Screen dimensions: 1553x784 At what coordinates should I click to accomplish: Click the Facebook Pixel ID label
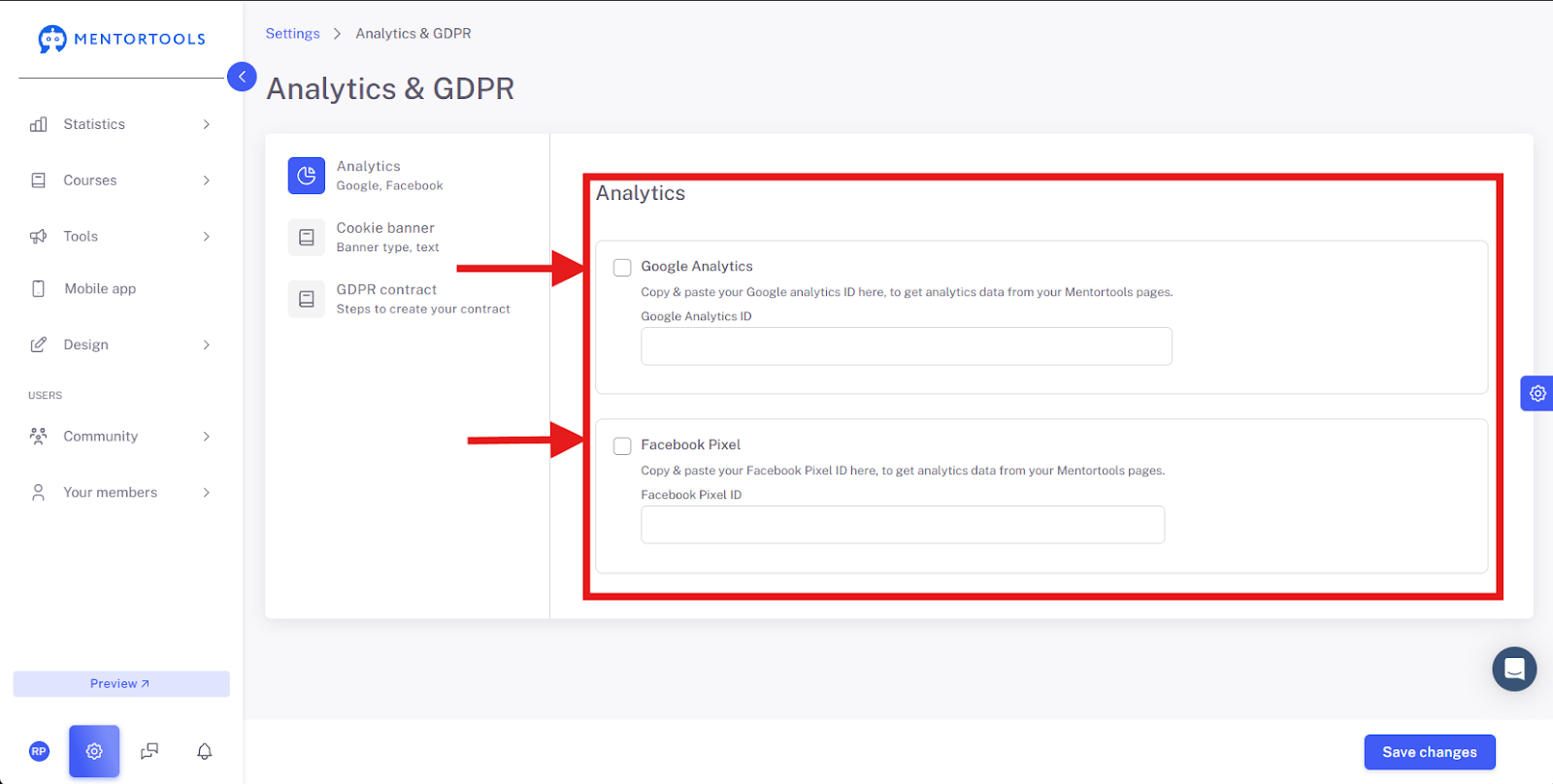click(691, 495)
